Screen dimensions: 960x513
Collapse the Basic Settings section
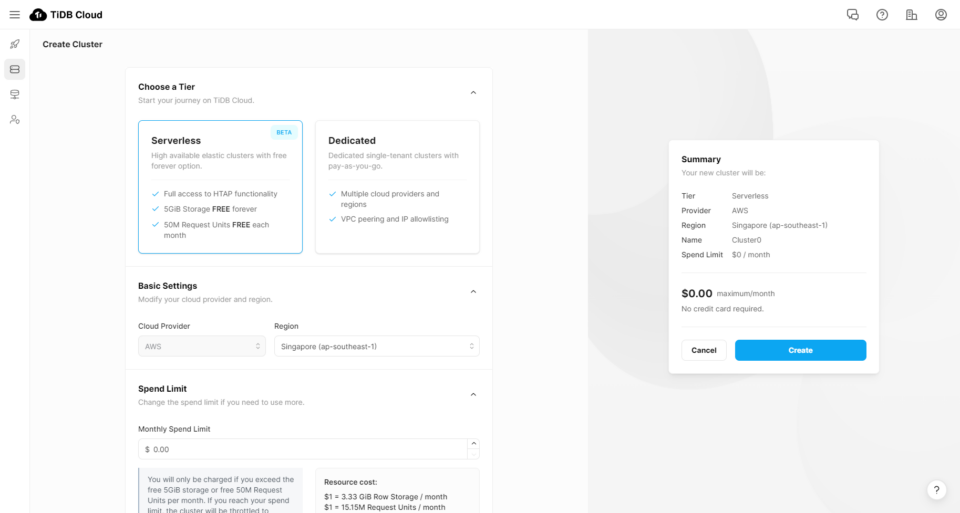coord(473,291)
